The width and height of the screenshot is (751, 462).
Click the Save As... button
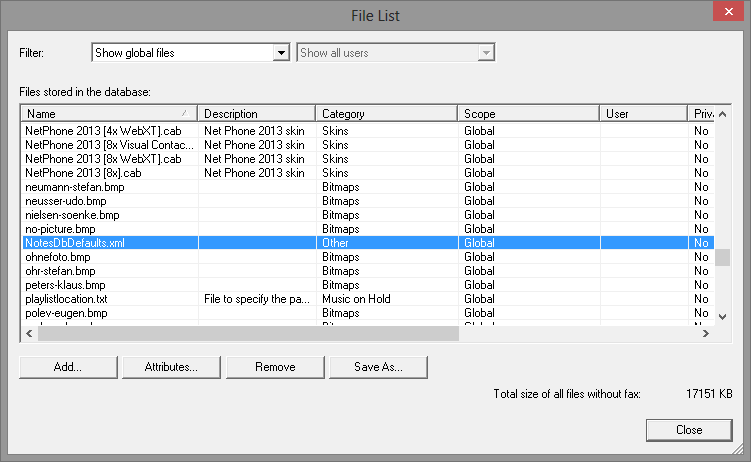click(378, 367)
